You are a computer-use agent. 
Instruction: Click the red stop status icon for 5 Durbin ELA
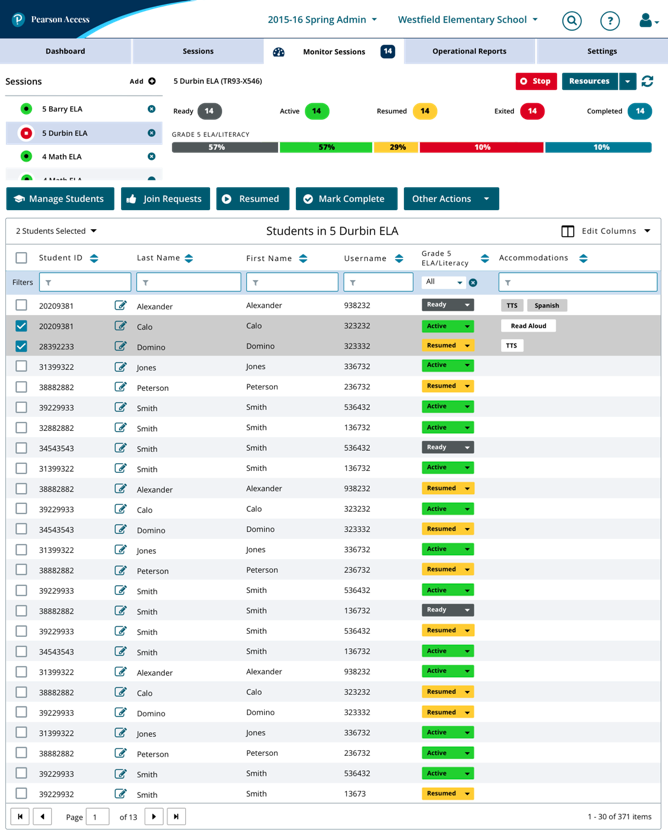[26, 133]
